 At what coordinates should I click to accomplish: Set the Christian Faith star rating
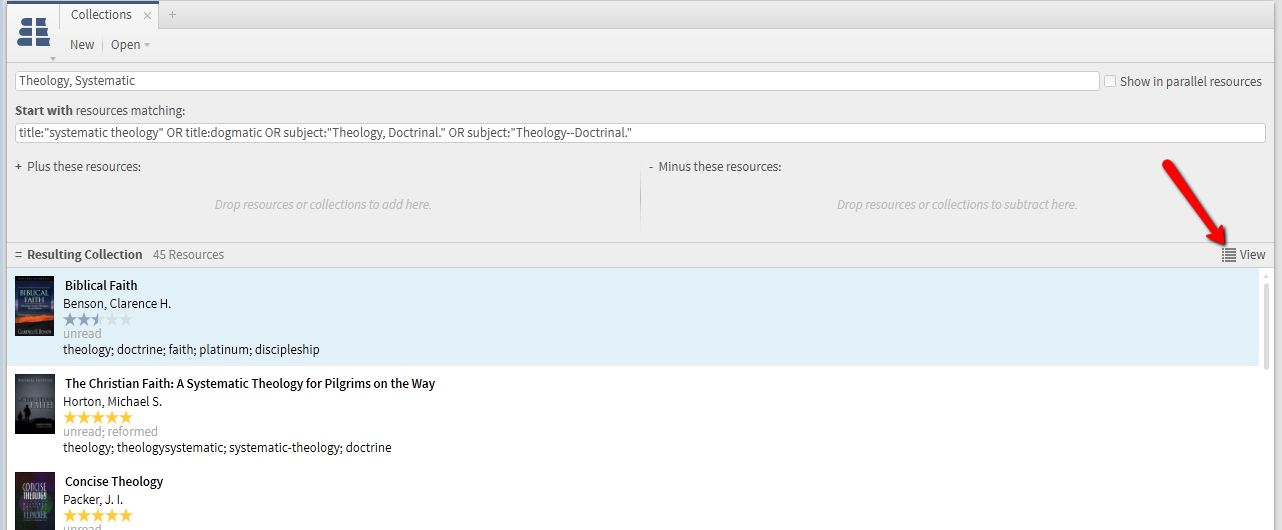pos(97,417)
